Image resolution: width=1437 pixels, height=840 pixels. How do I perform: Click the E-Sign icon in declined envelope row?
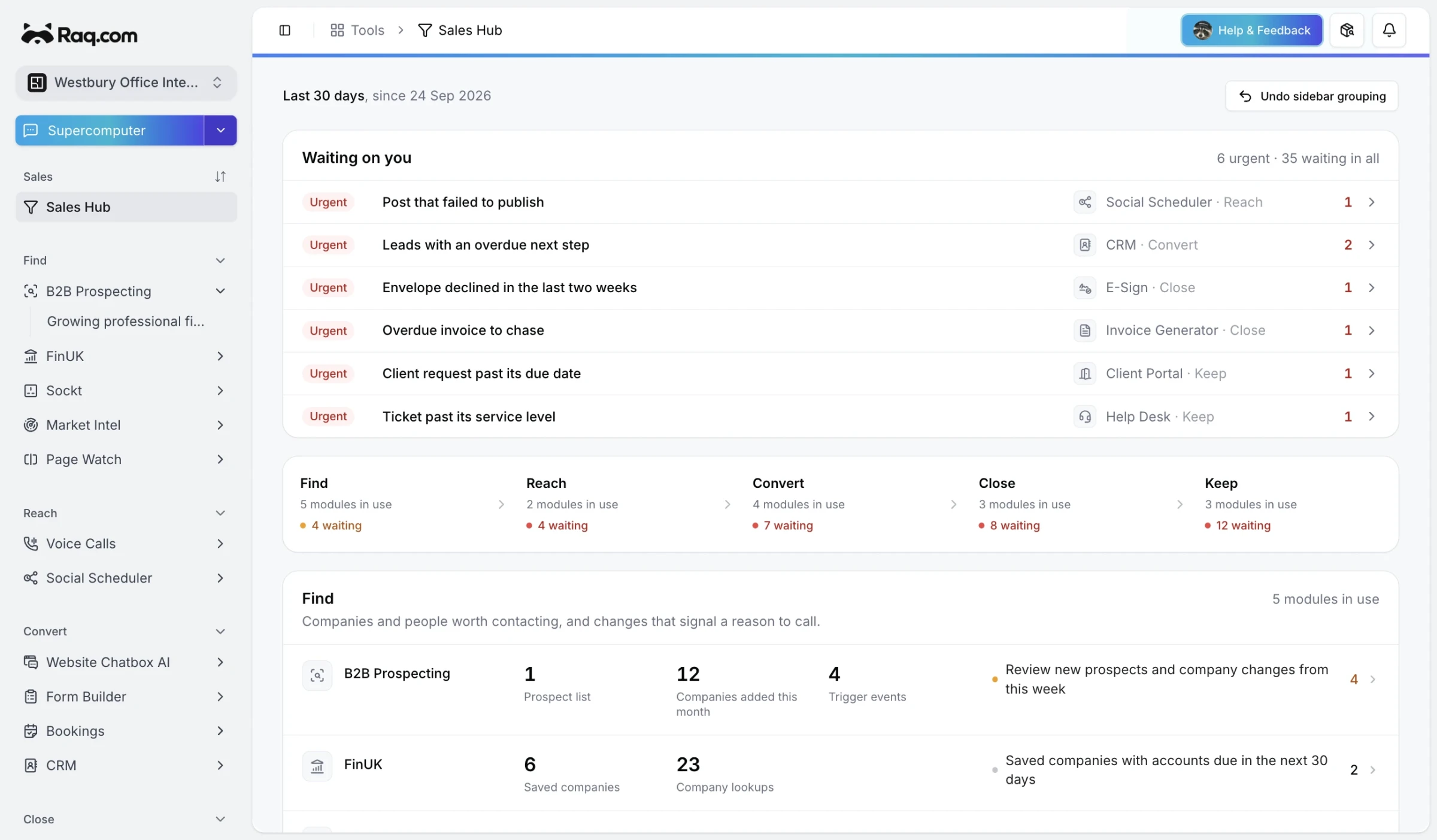1085,288
